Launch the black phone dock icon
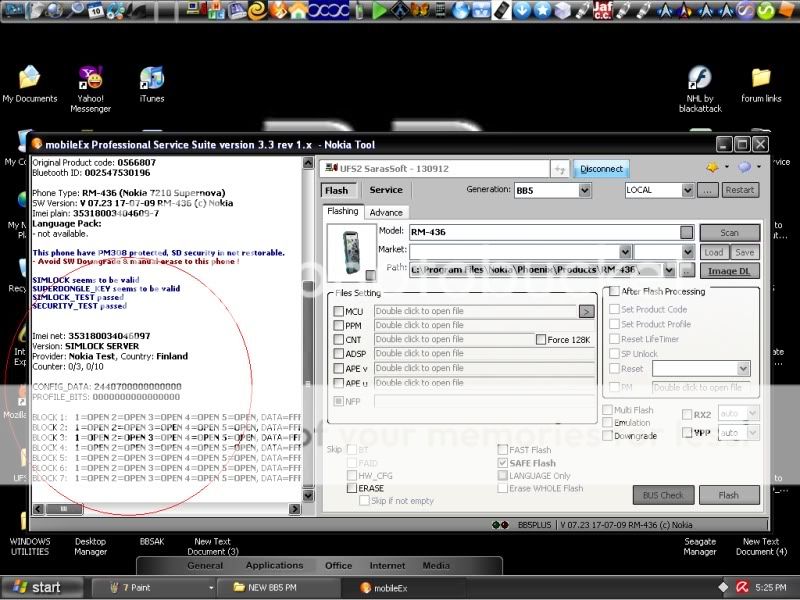Screen dimensions: 800x600 [x=502, y=10]
